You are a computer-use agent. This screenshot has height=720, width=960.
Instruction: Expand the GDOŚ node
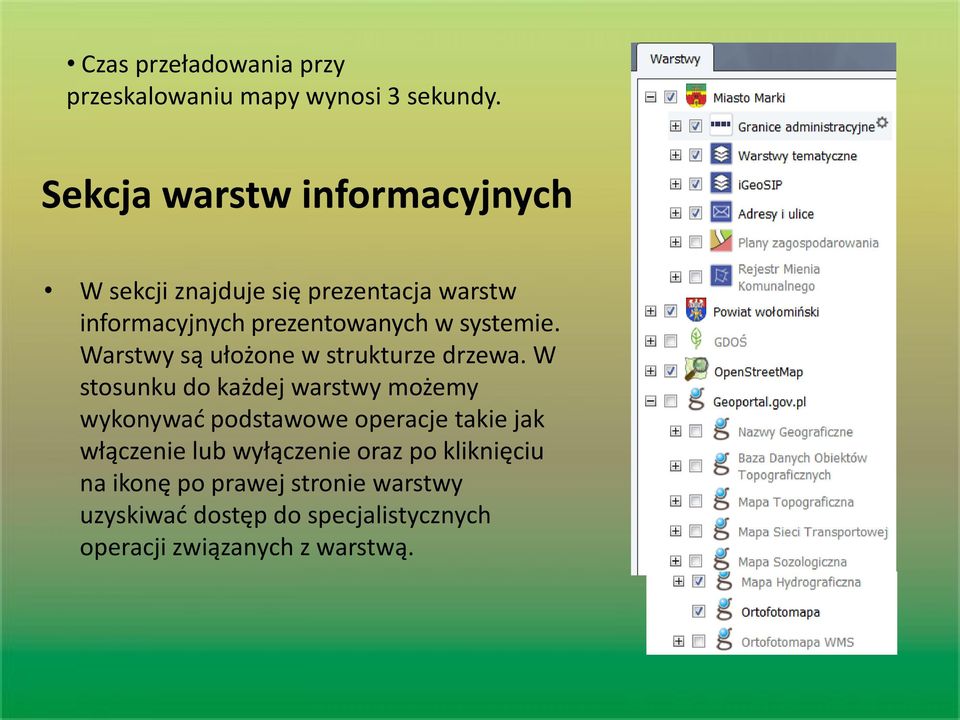point(651,341)
